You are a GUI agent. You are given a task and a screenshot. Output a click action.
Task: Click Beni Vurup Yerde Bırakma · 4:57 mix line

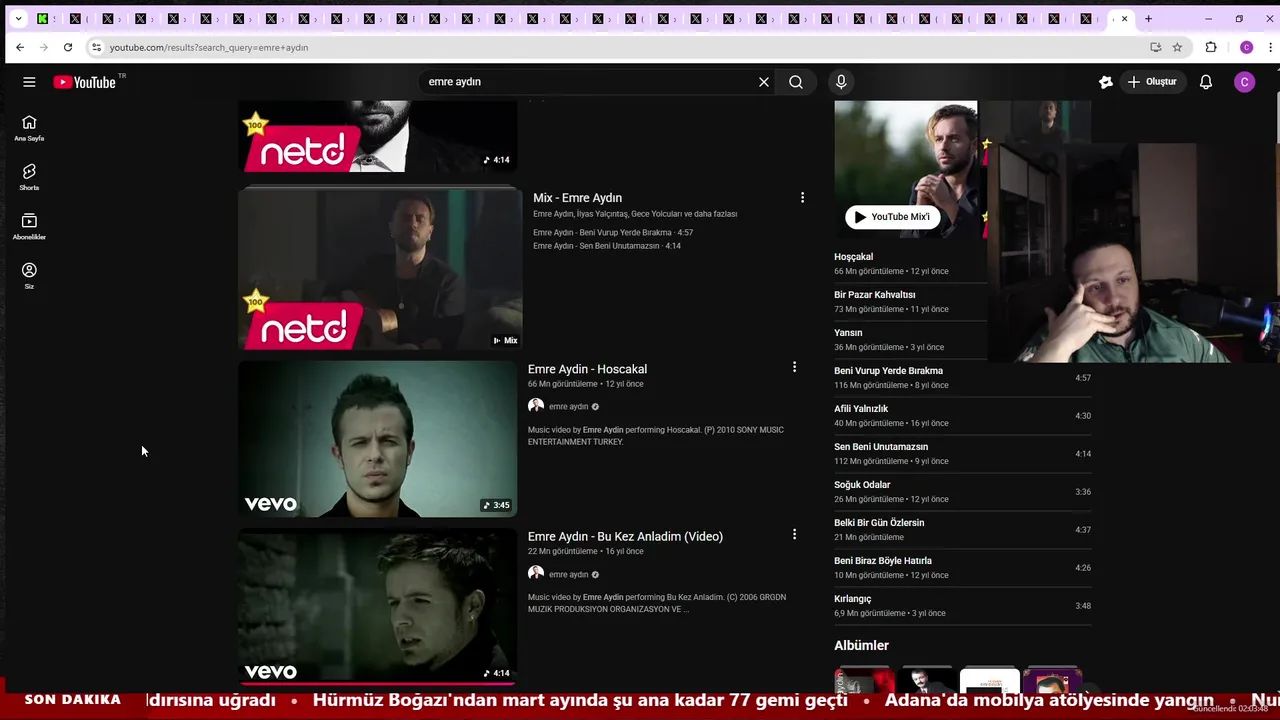click(613, 233)
